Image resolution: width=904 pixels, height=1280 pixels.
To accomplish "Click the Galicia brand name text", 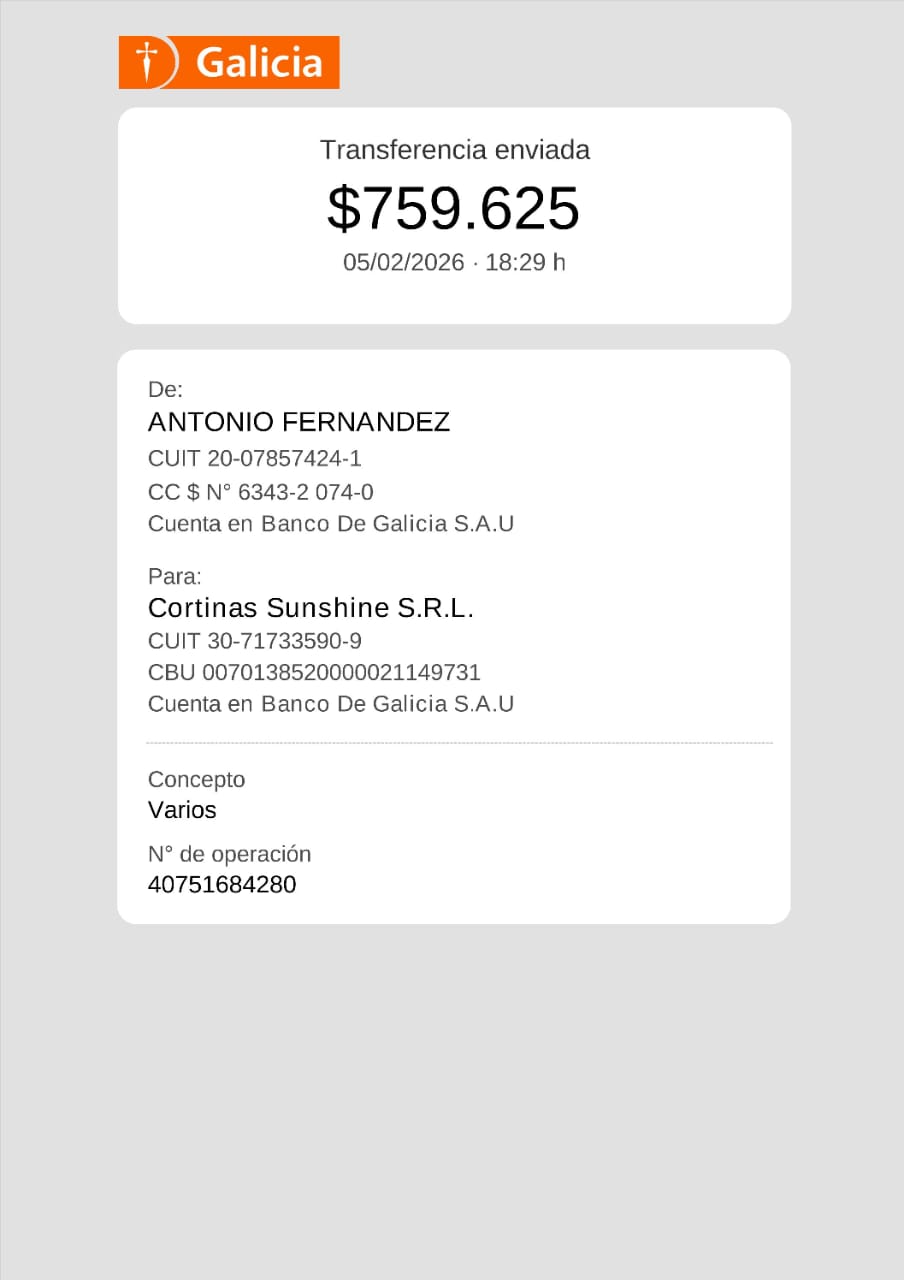I will tap(259, 63).
